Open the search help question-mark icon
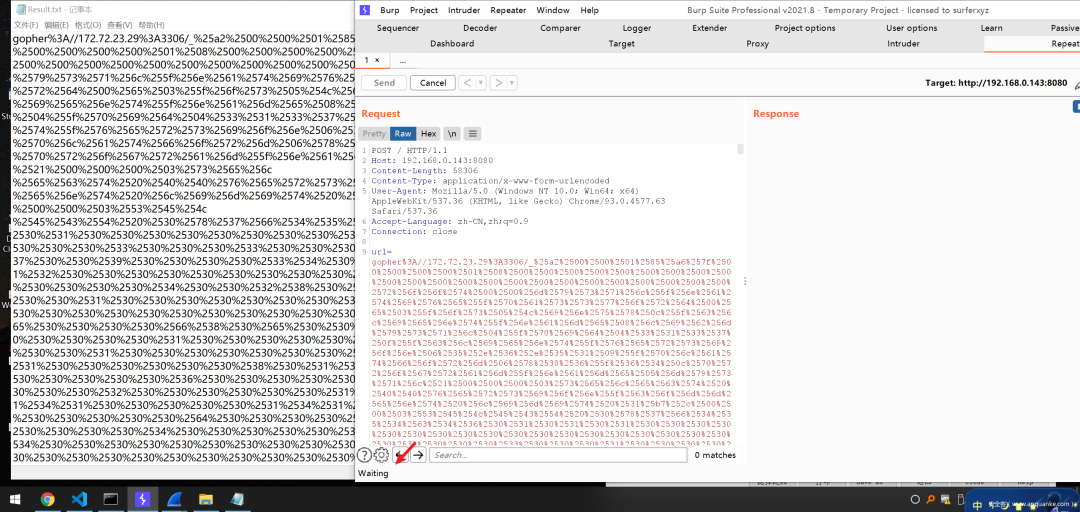 click(364, 455)
